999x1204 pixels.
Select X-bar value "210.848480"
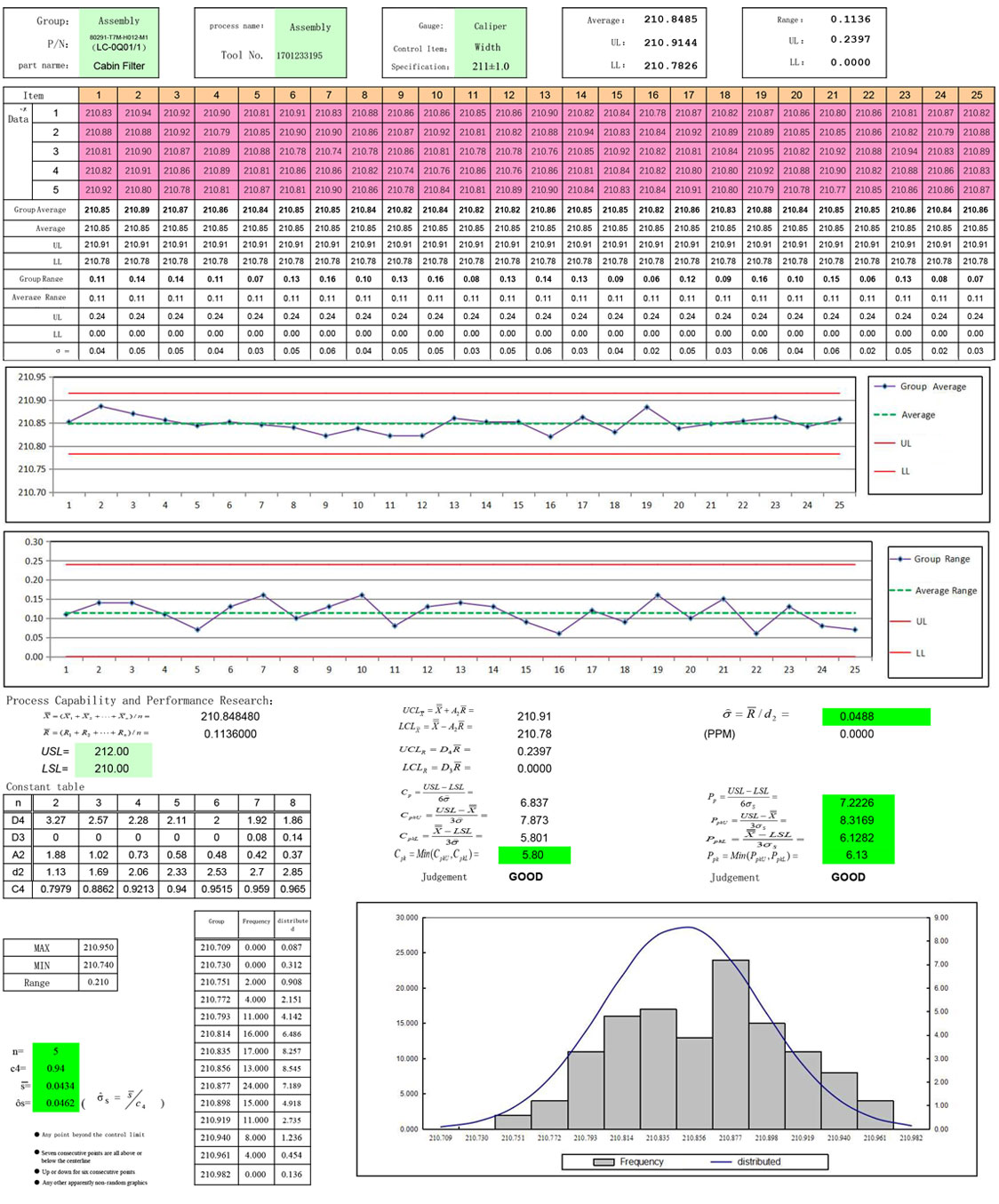tap(230, 716)
